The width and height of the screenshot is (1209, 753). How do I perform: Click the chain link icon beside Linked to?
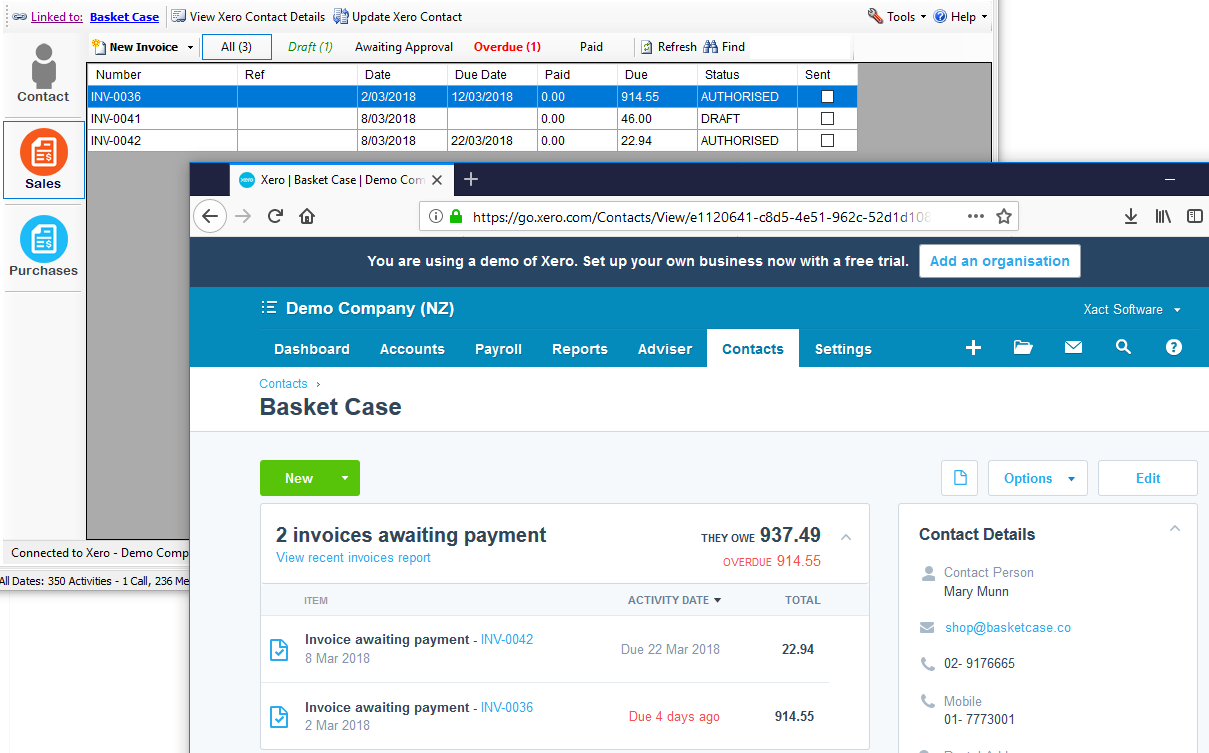19,17
